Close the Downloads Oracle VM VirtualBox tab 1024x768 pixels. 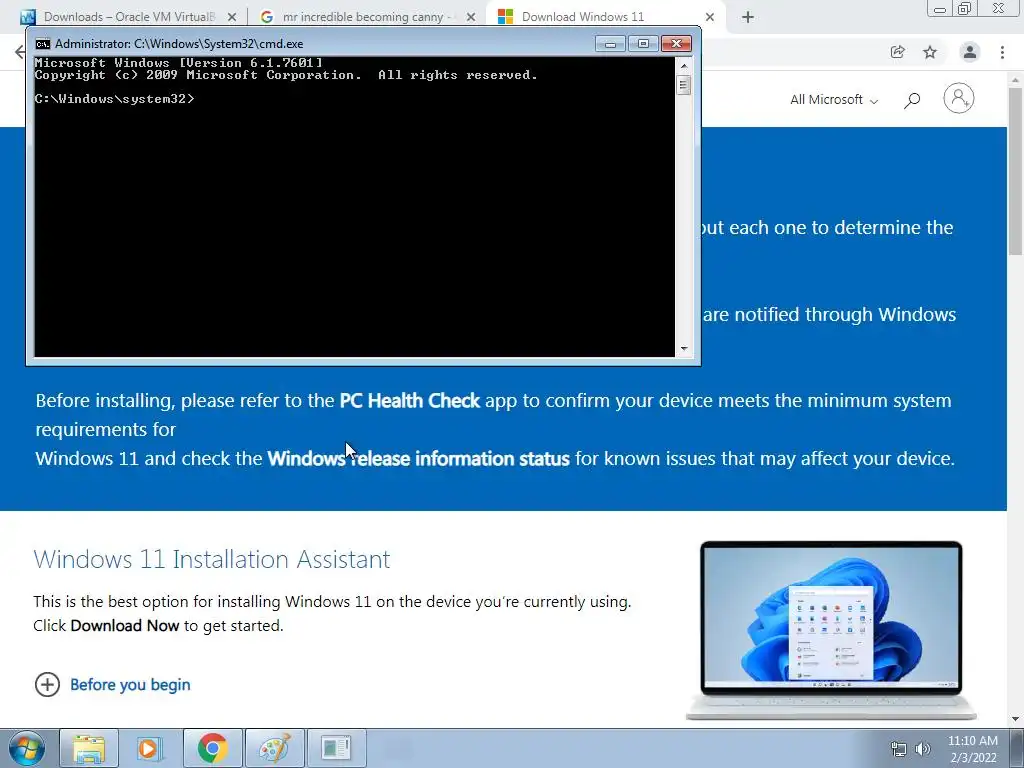232,17
